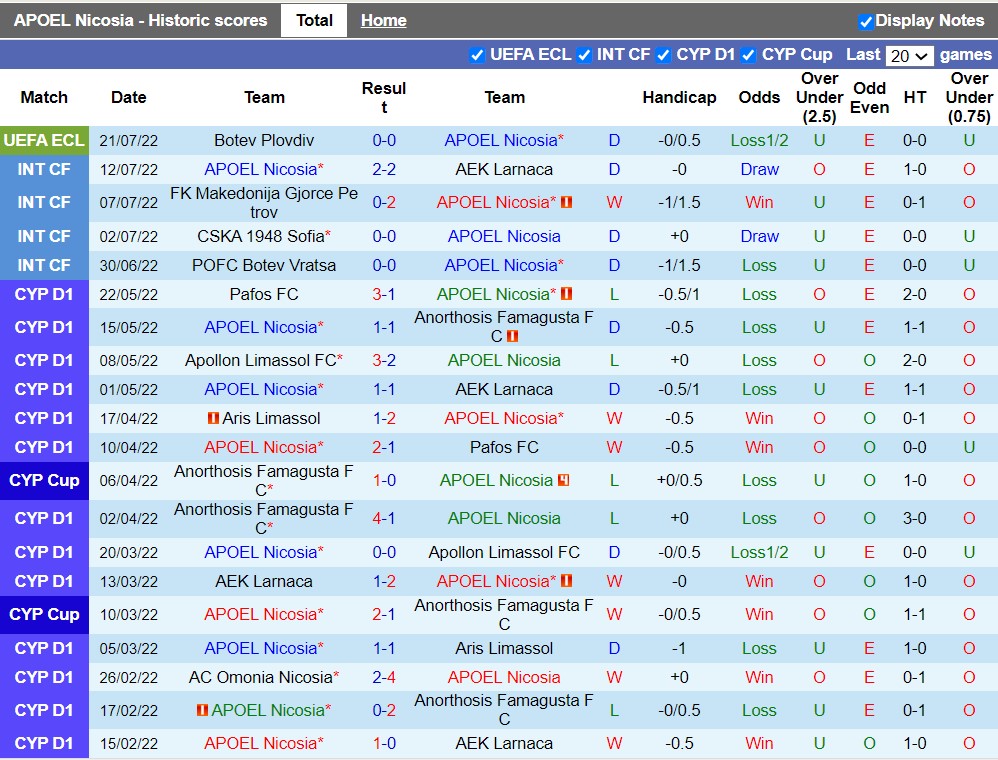The height and width of the screenshot is (760, 998).
Task: Switch to the Home tab
Action: [383, 20]
